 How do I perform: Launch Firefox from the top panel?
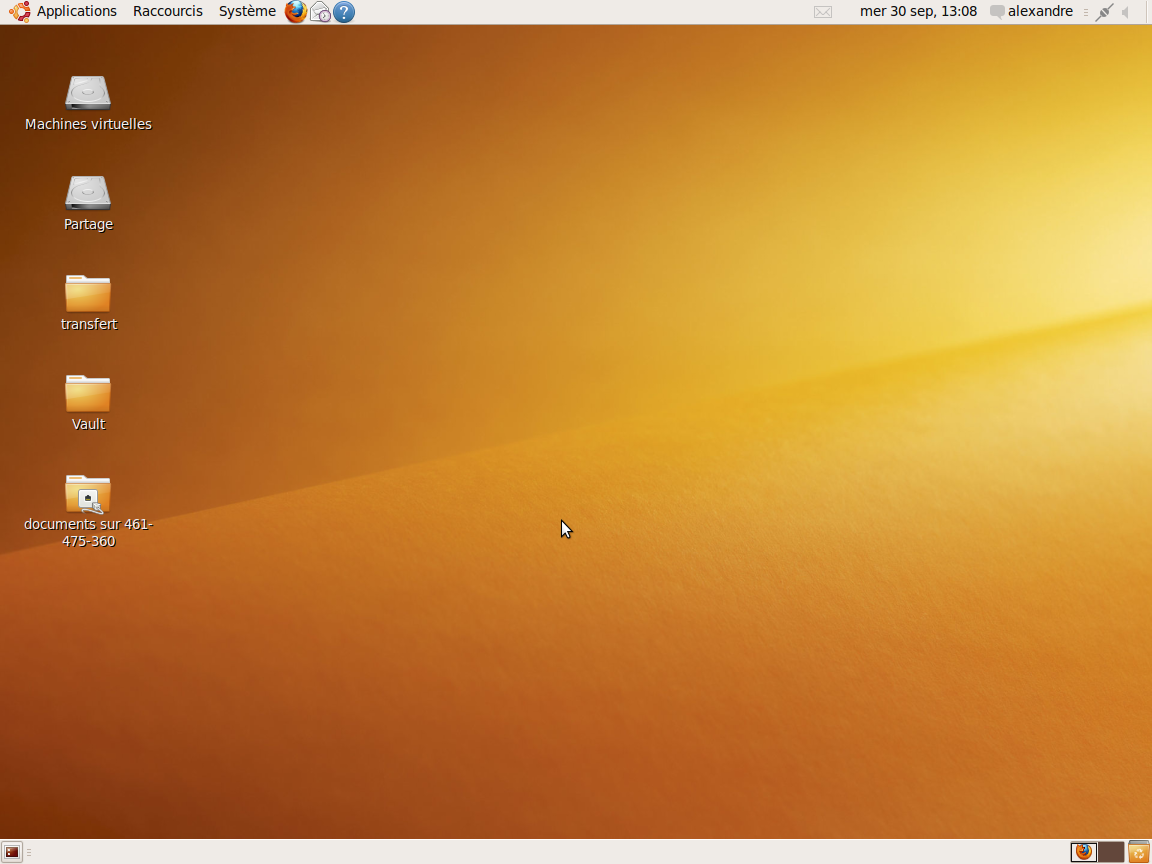click(x=296, y=12)
